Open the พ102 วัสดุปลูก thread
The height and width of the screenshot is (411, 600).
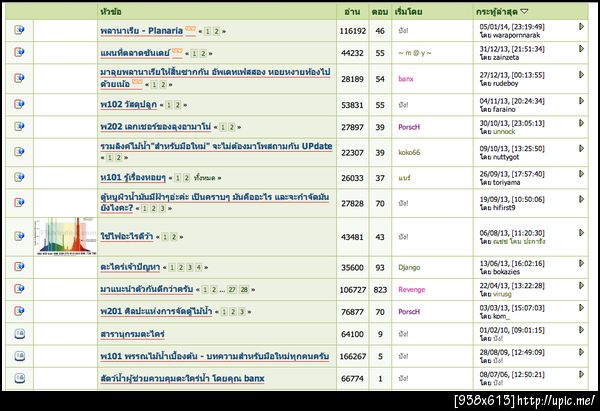129,104
